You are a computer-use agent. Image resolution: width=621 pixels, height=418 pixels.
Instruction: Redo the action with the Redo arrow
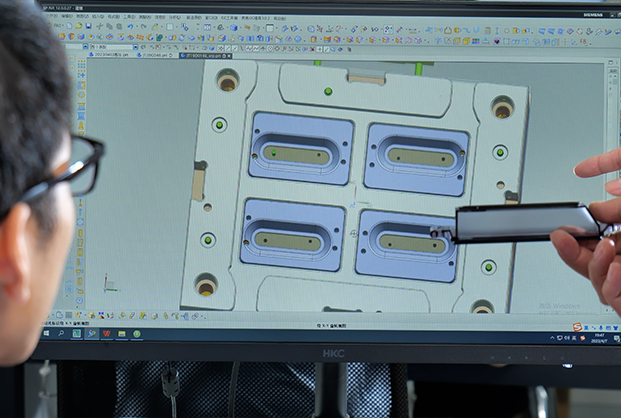[144, 27]
